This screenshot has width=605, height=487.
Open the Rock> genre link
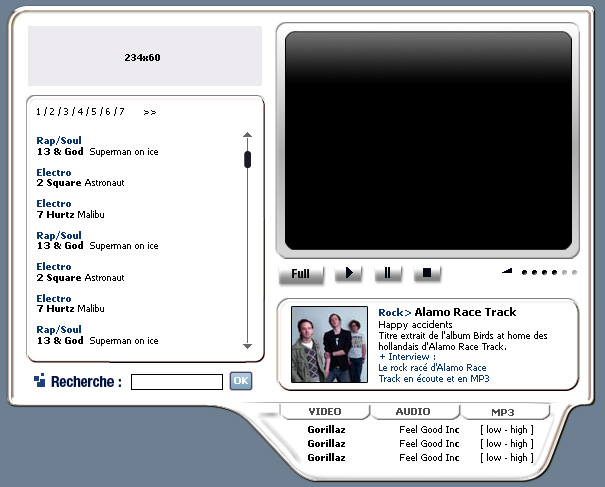(394, 312)
